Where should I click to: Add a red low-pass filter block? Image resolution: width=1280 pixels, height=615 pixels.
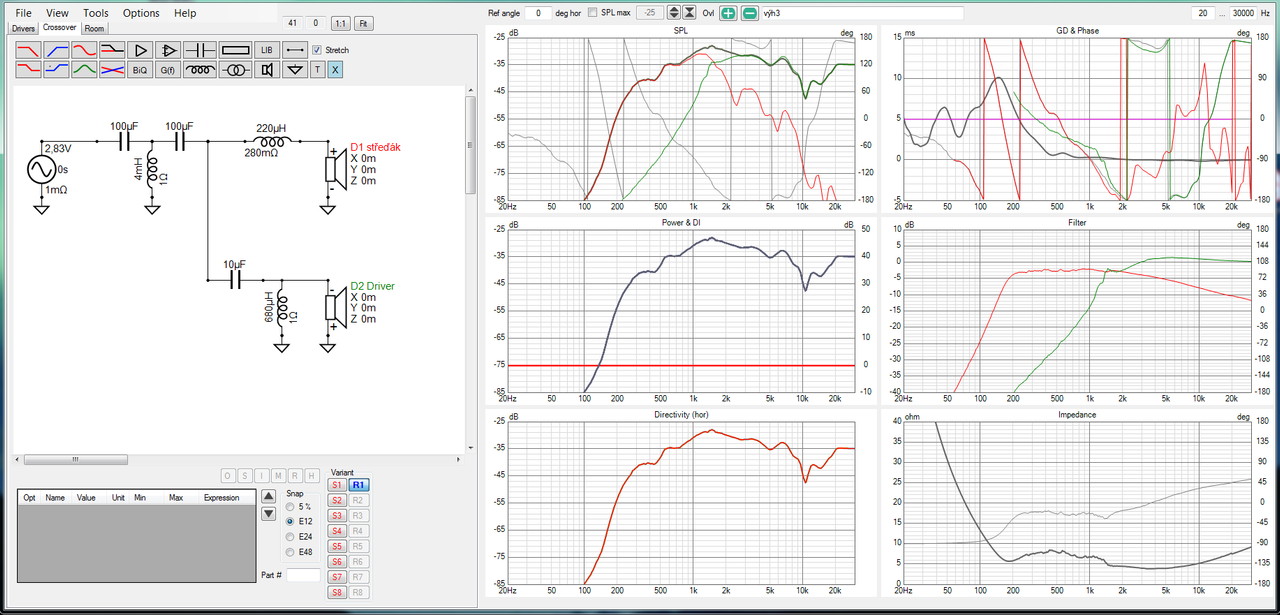(x=29, y=50)
